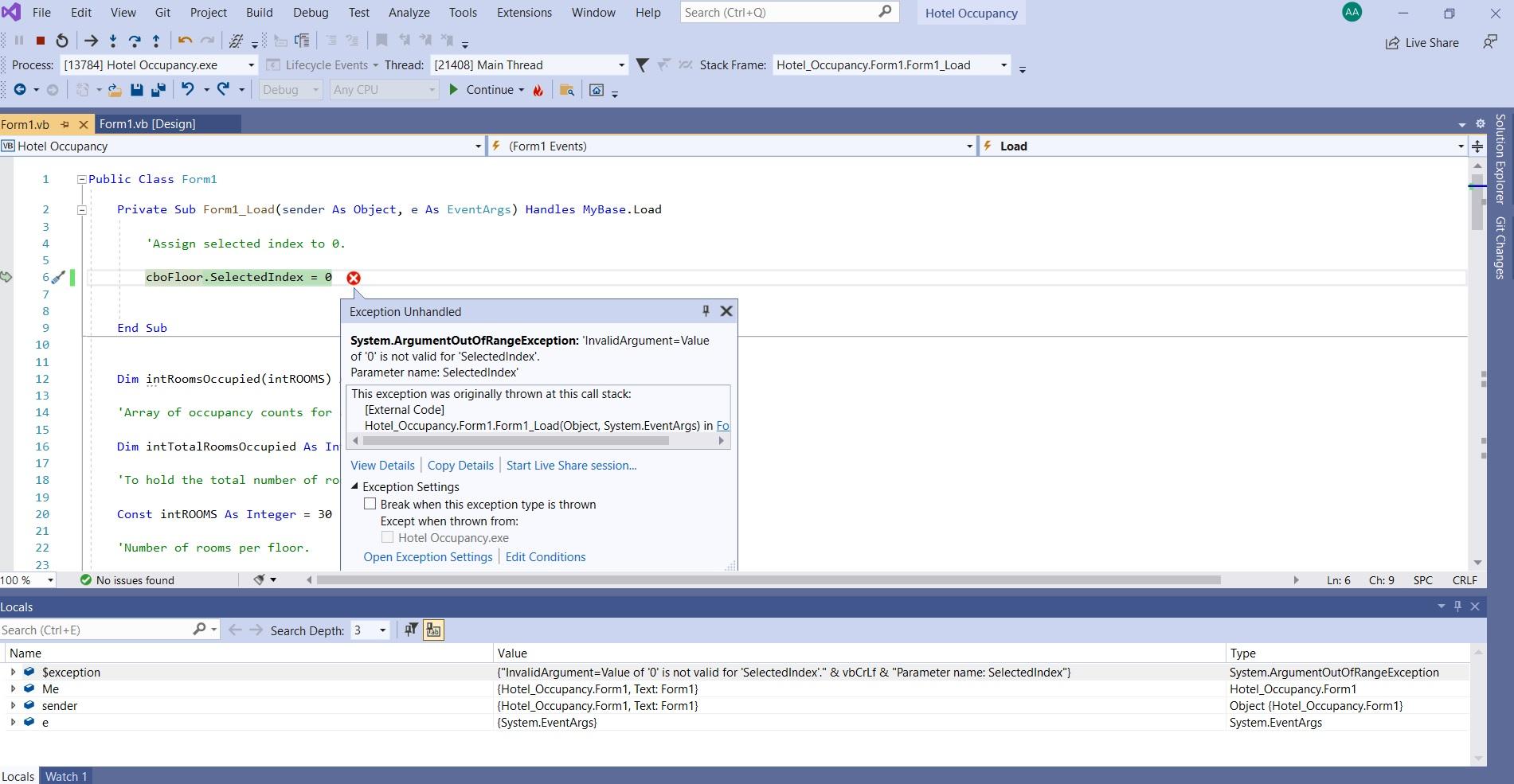
Task: Open the File menu
Action: [41, 13]
